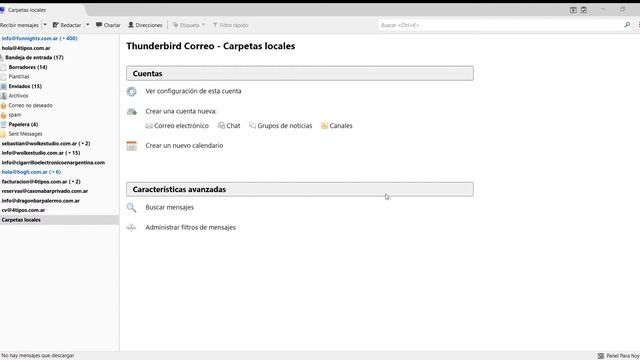Open the Borradores (14) folder
This screenshot has width=640, height=360.
click(28, 67)
